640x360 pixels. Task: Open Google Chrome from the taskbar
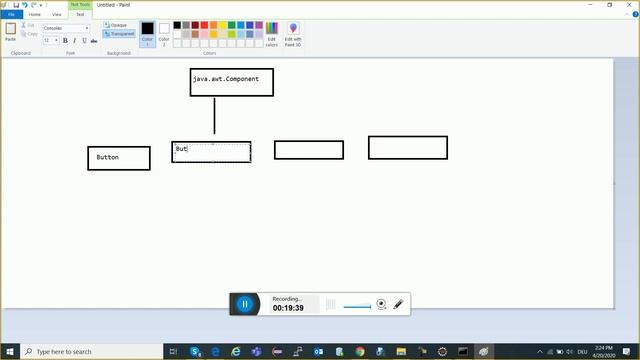pos(360,351)
